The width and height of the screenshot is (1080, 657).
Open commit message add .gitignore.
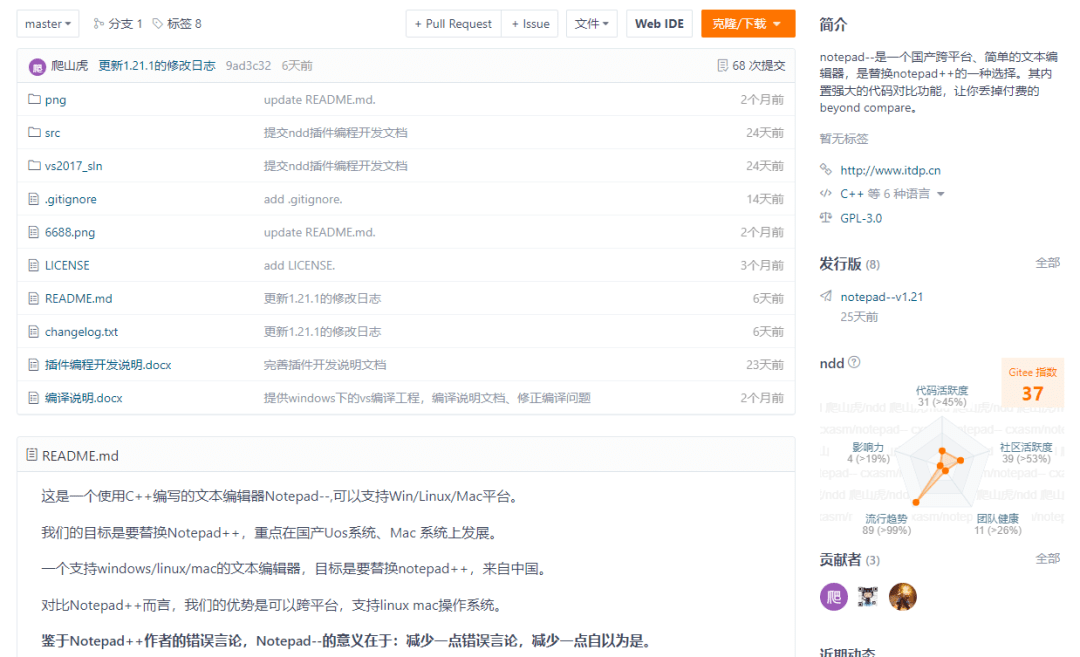click(x=303, y=200)
